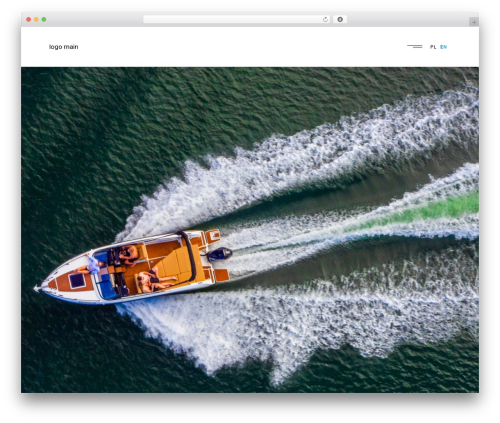Screen dimensions: 500x423
Task: Open the hamburger menu icon
Action: 415,46
